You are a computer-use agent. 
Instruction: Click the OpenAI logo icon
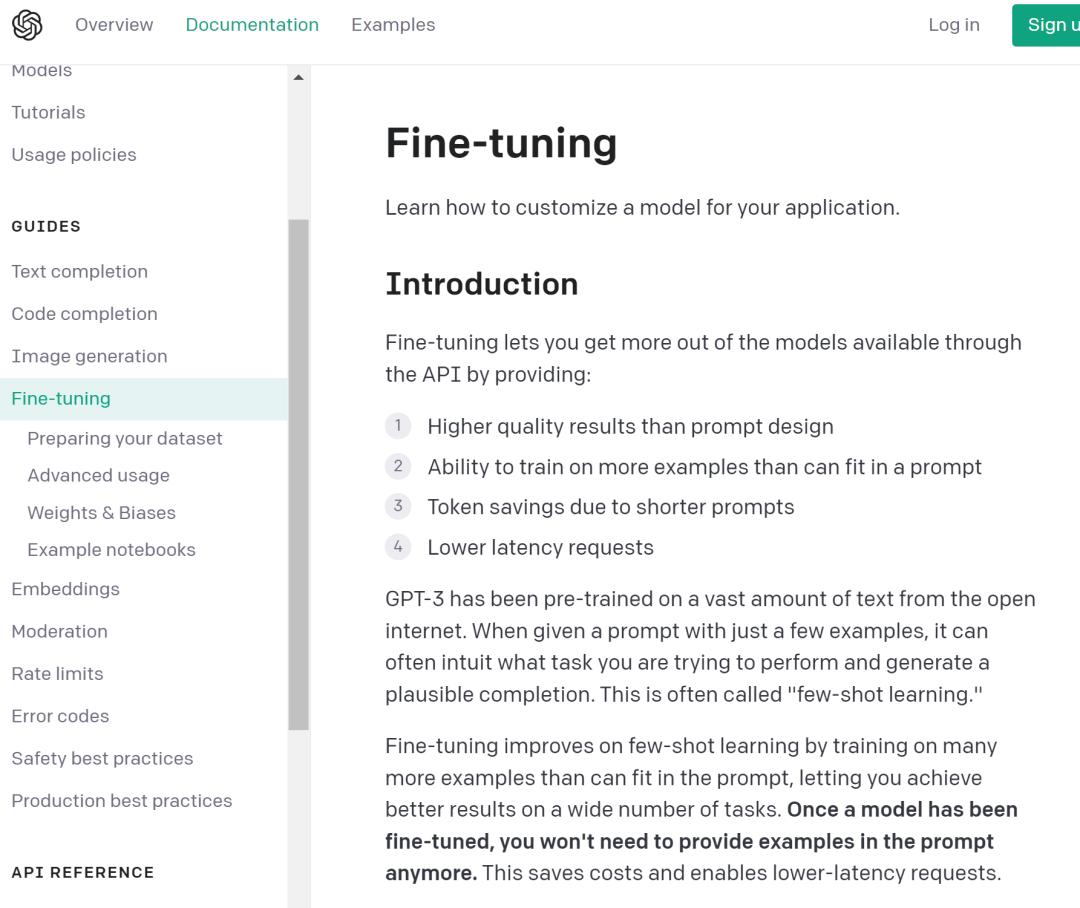(x=28, y=25)
